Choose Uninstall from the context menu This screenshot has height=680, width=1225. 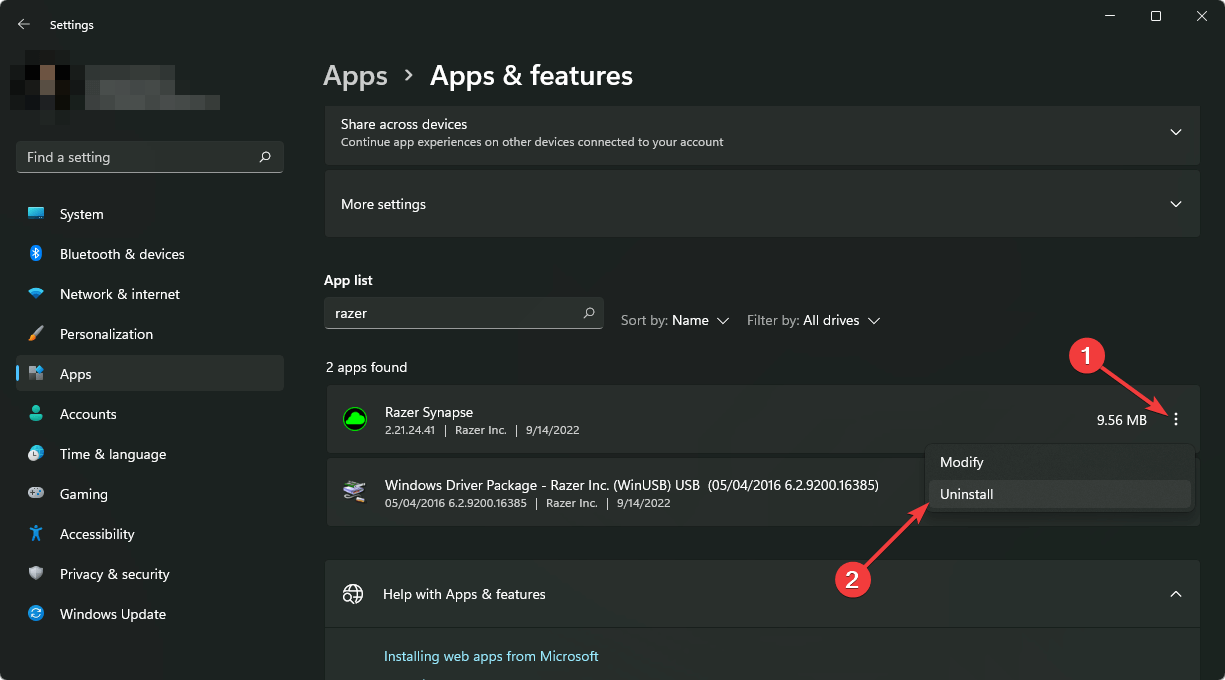(x=967, y=494)
